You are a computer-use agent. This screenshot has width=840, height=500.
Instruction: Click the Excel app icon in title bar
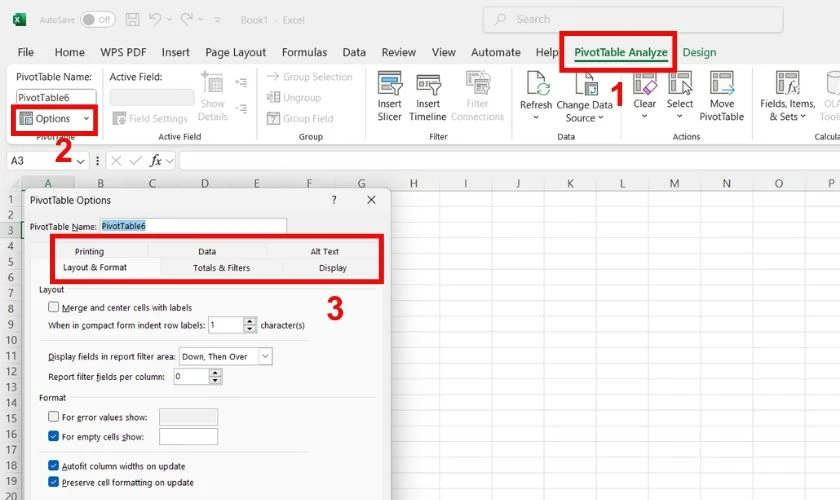click(19, 20)
